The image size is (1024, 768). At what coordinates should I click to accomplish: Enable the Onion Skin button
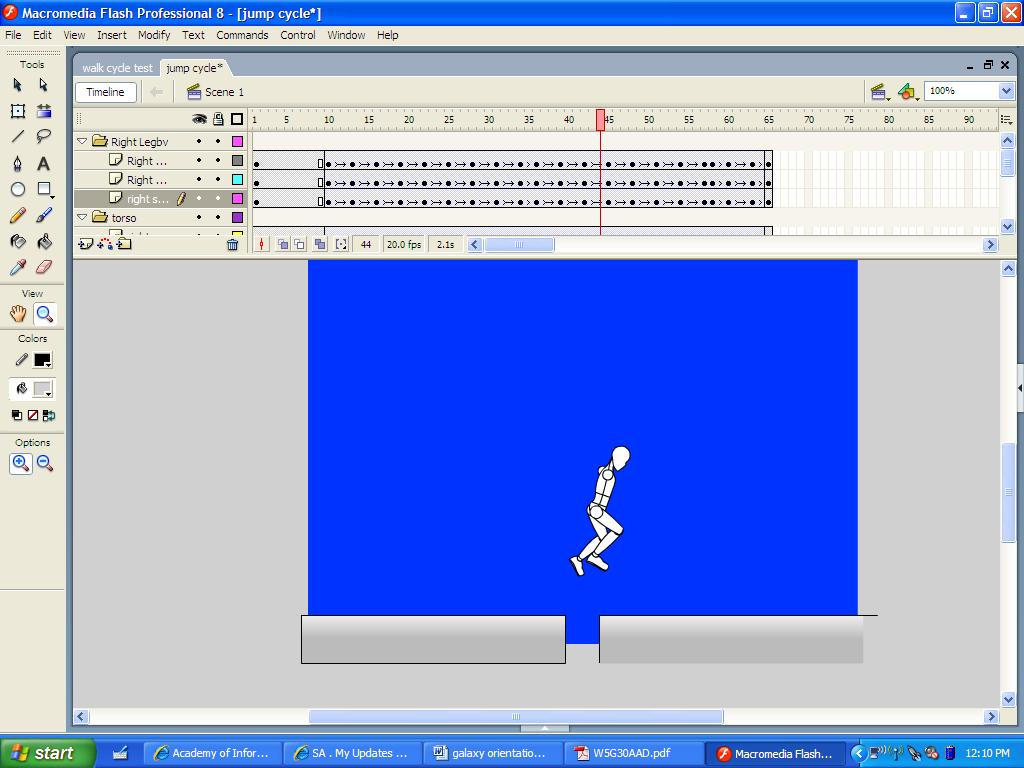(283, 244)
